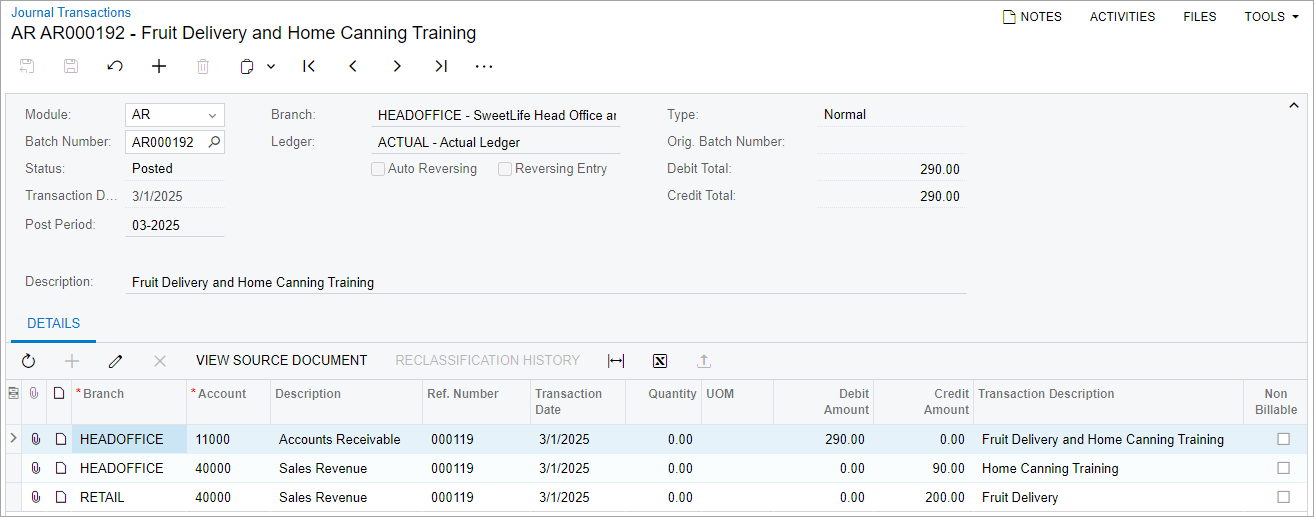Add a new record with the plus icon

(159, 67)
